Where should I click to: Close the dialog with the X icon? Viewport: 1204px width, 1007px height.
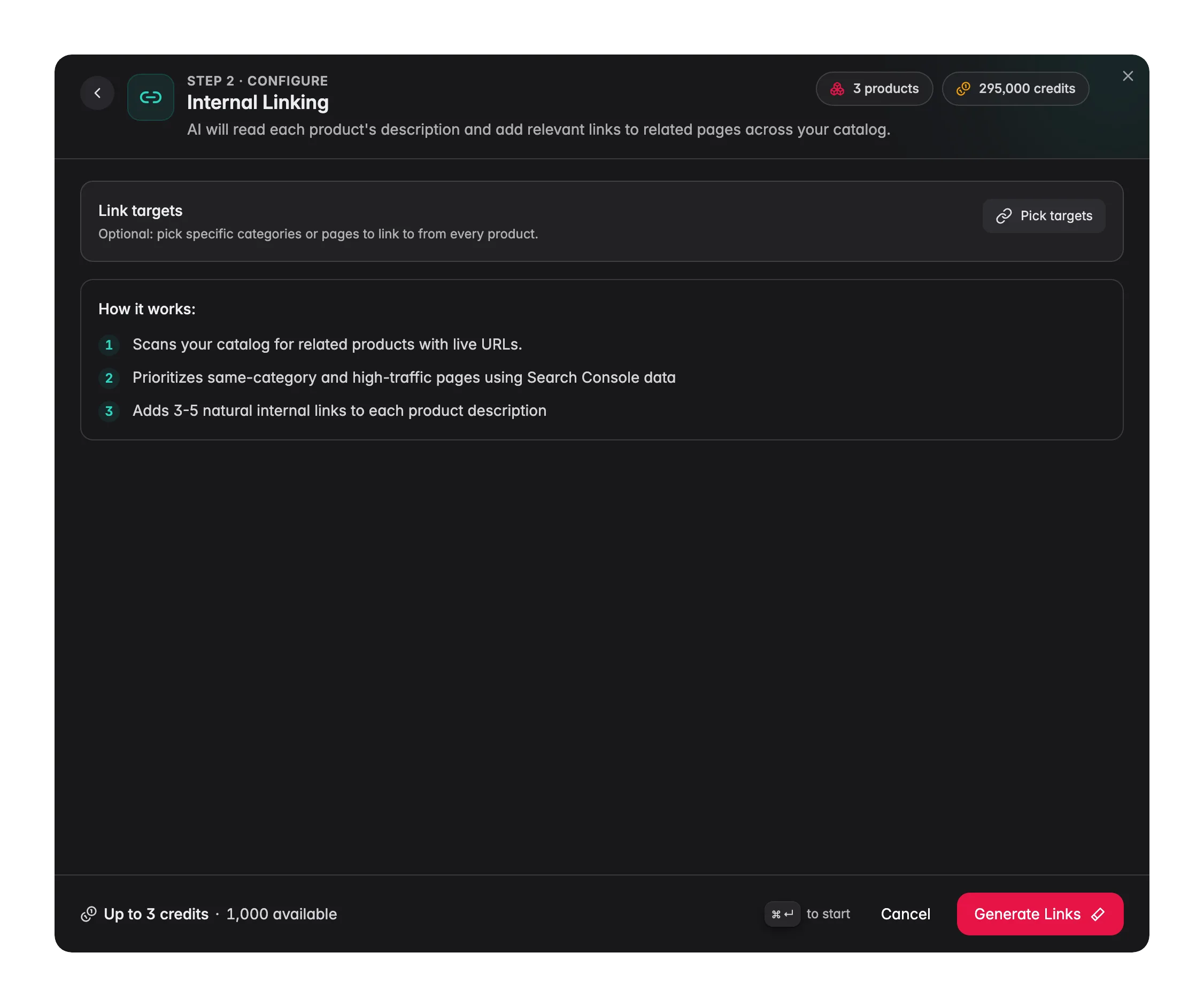[x=1127, y=76]
